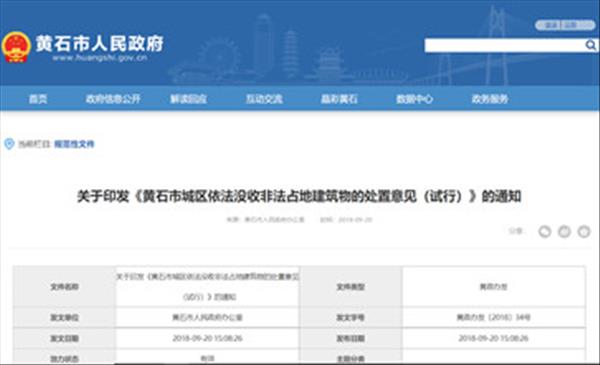Click the 发布日期 table header cell

click(x=351, y=338)
